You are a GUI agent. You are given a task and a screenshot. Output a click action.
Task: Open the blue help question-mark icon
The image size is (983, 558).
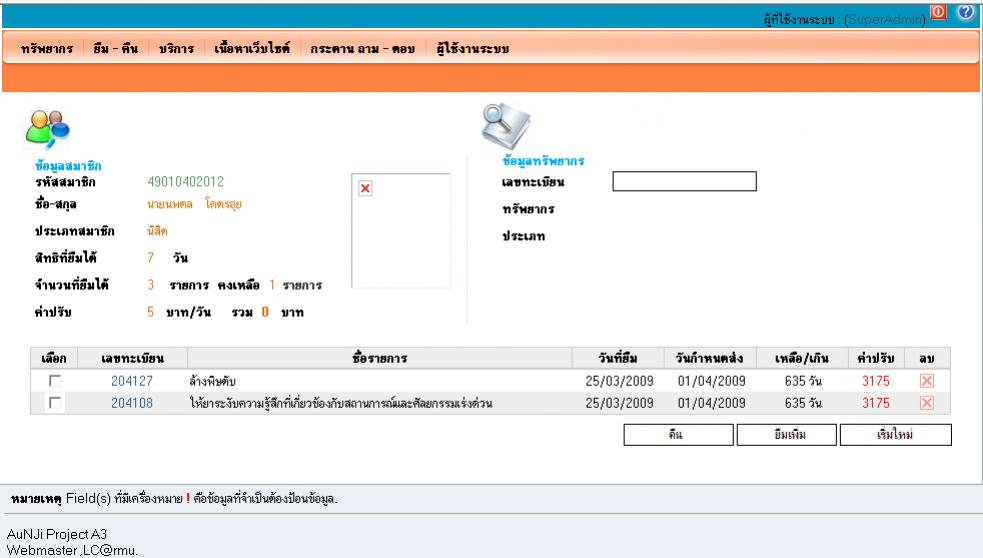tap(965, 12)
